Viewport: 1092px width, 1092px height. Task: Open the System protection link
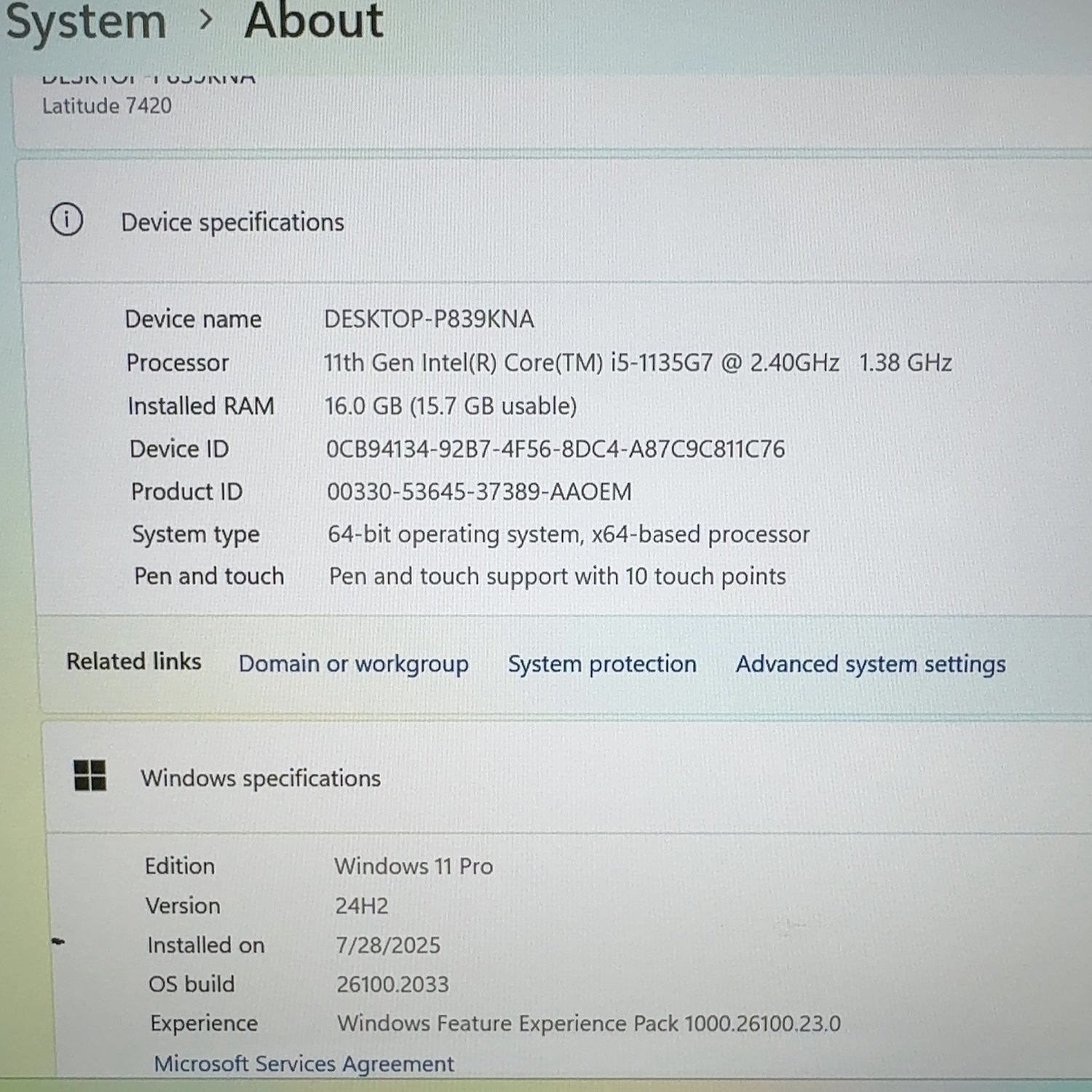[x=602, y=664]
